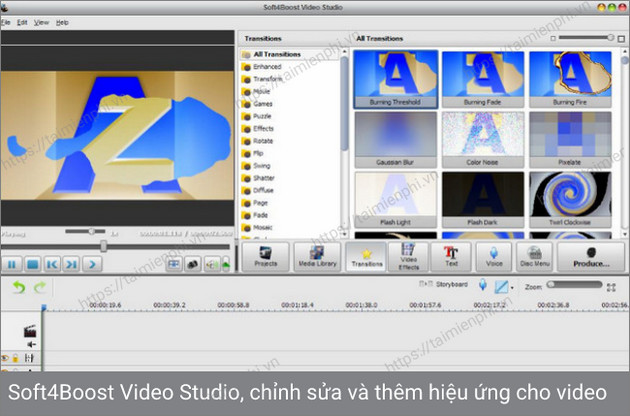Screen dimensions: 630x416
Task: Open the File menu
Action: pos(5,23)
